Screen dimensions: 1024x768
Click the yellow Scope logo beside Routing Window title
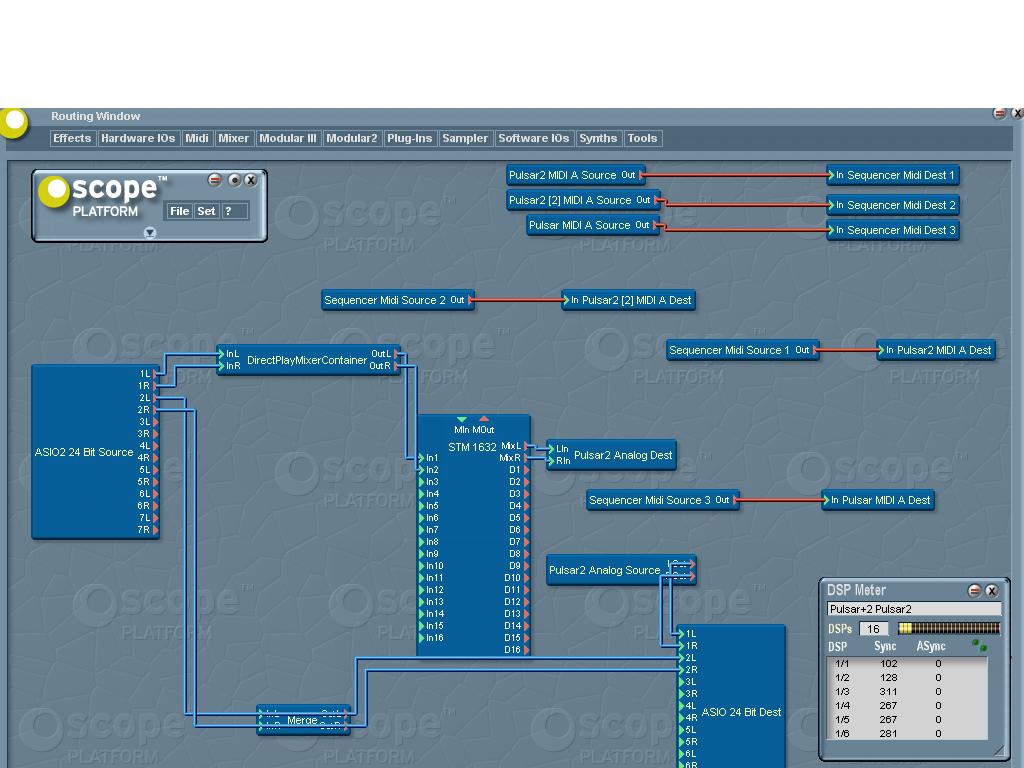[x=14, y=121]
